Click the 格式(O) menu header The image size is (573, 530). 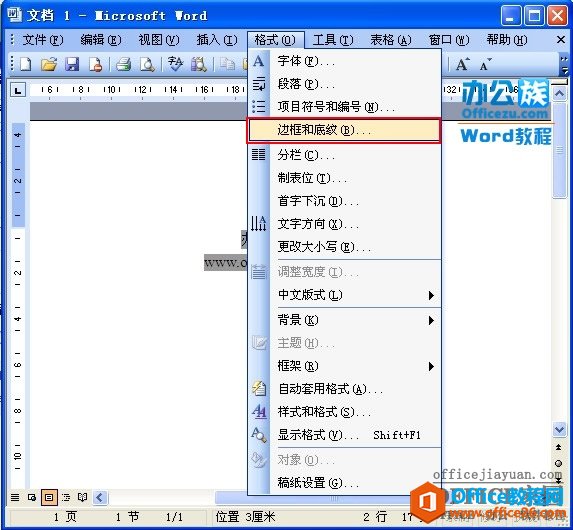(x=275, y=39)
